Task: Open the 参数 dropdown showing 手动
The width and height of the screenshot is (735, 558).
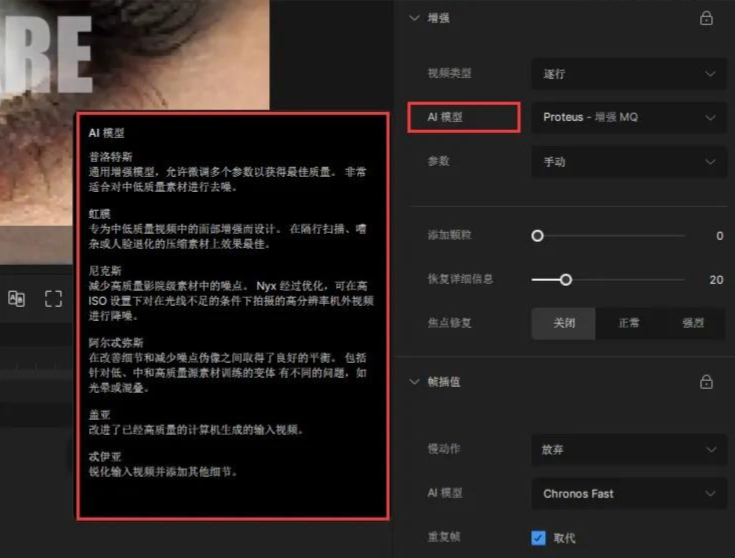Action: tap(629, 162)
